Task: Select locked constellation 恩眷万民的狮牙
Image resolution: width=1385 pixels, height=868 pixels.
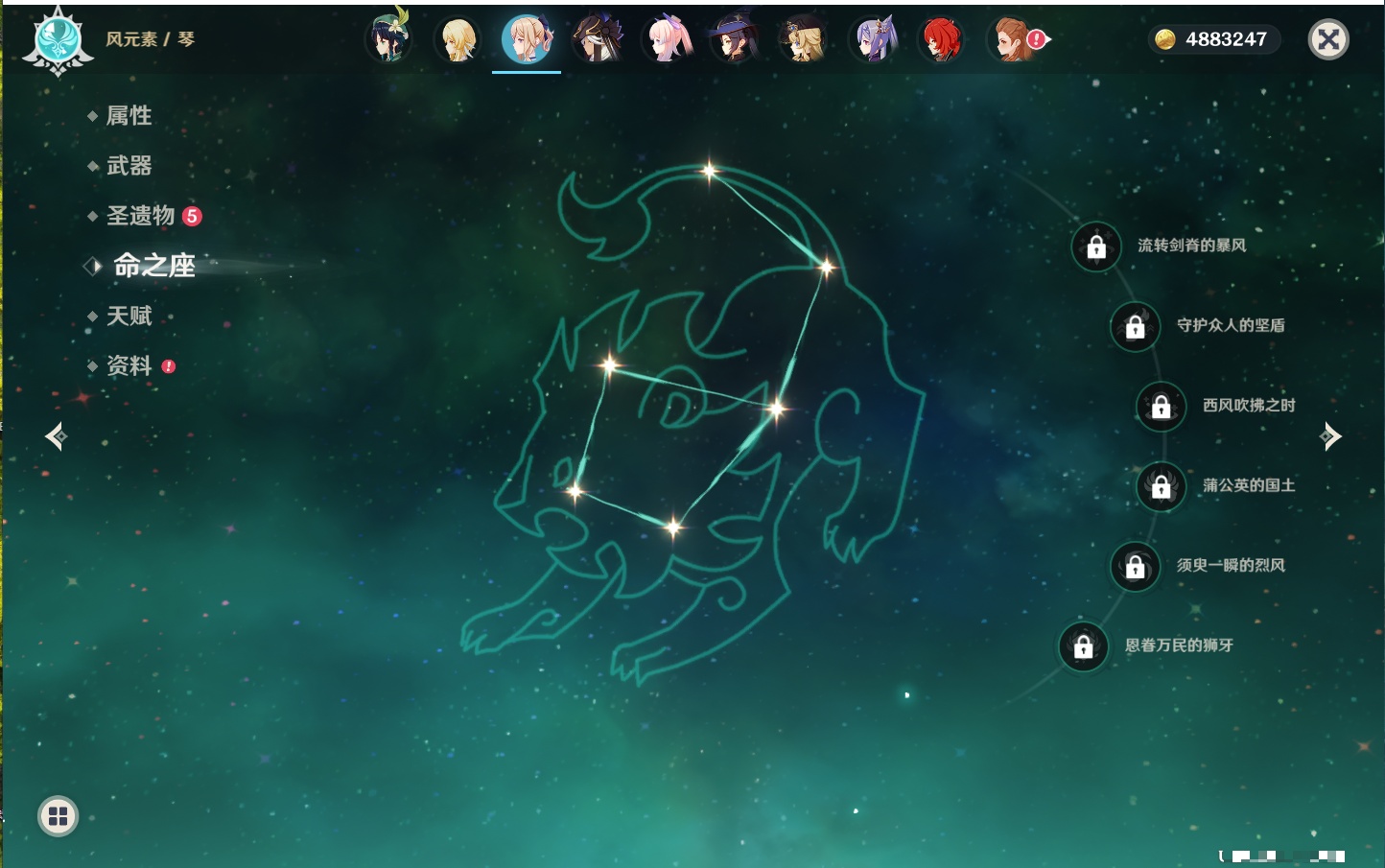Action: (x=1084, y=646)
